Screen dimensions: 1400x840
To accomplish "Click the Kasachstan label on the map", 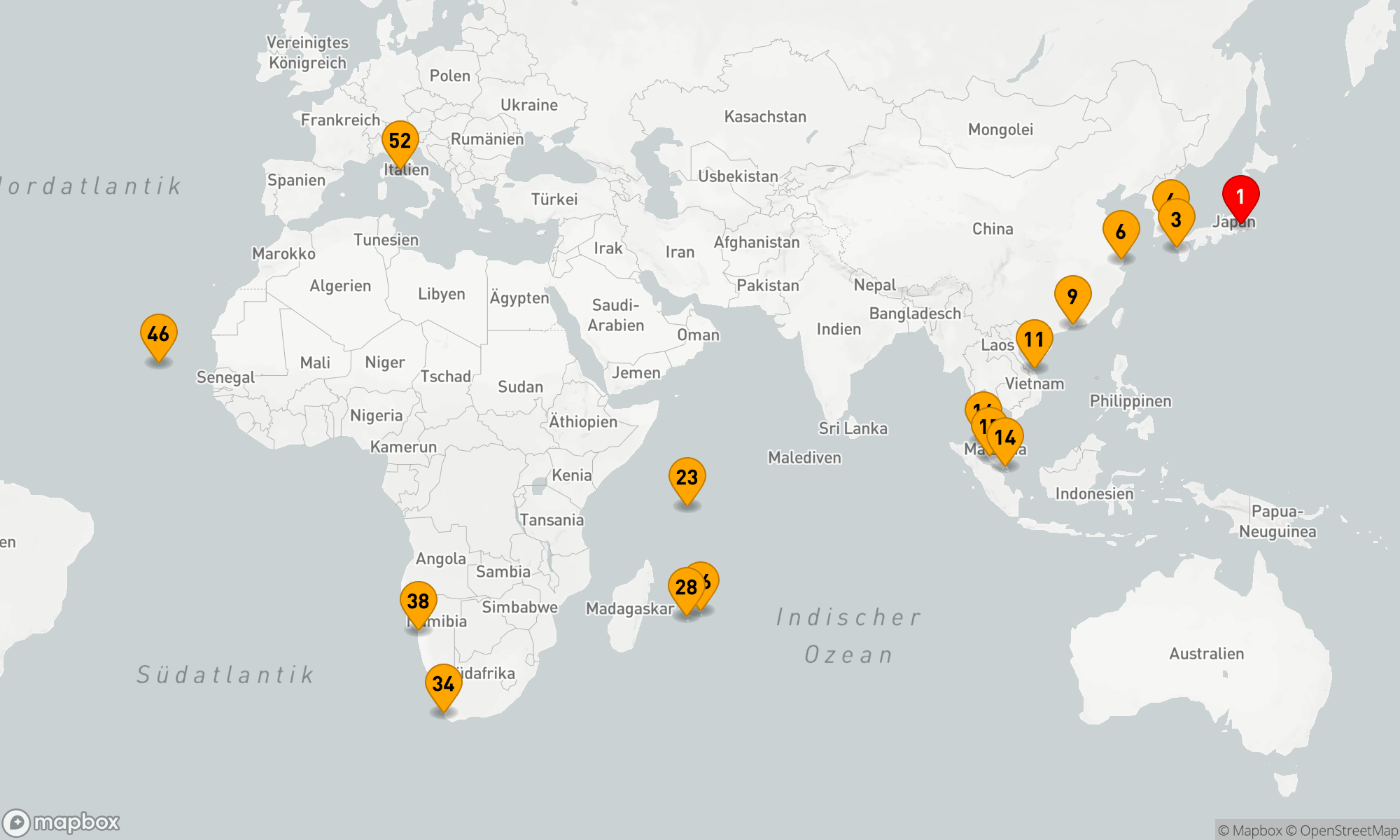I will pyautogui.click(x=764, y=117).
